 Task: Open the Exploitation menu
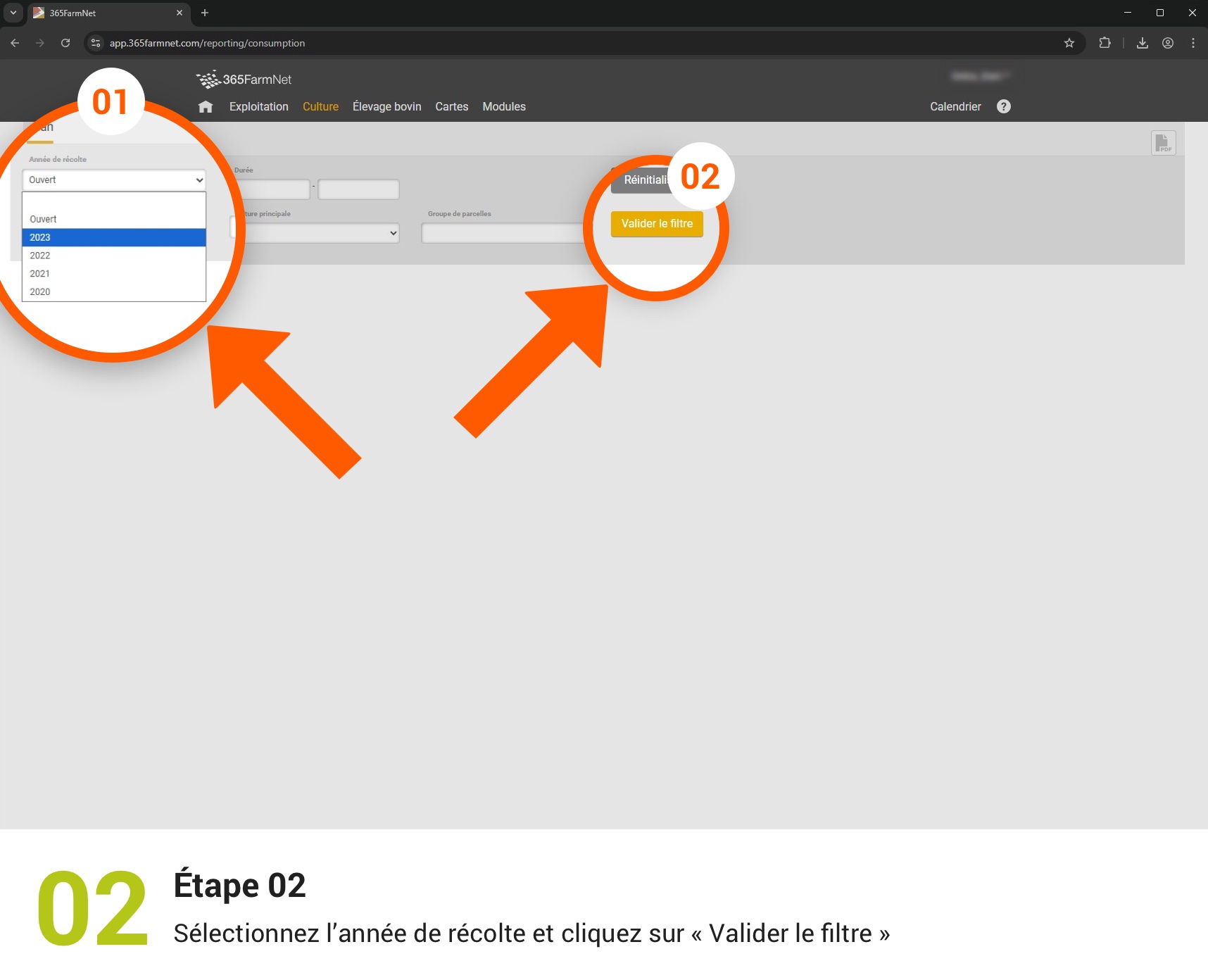tap(258, 107)
